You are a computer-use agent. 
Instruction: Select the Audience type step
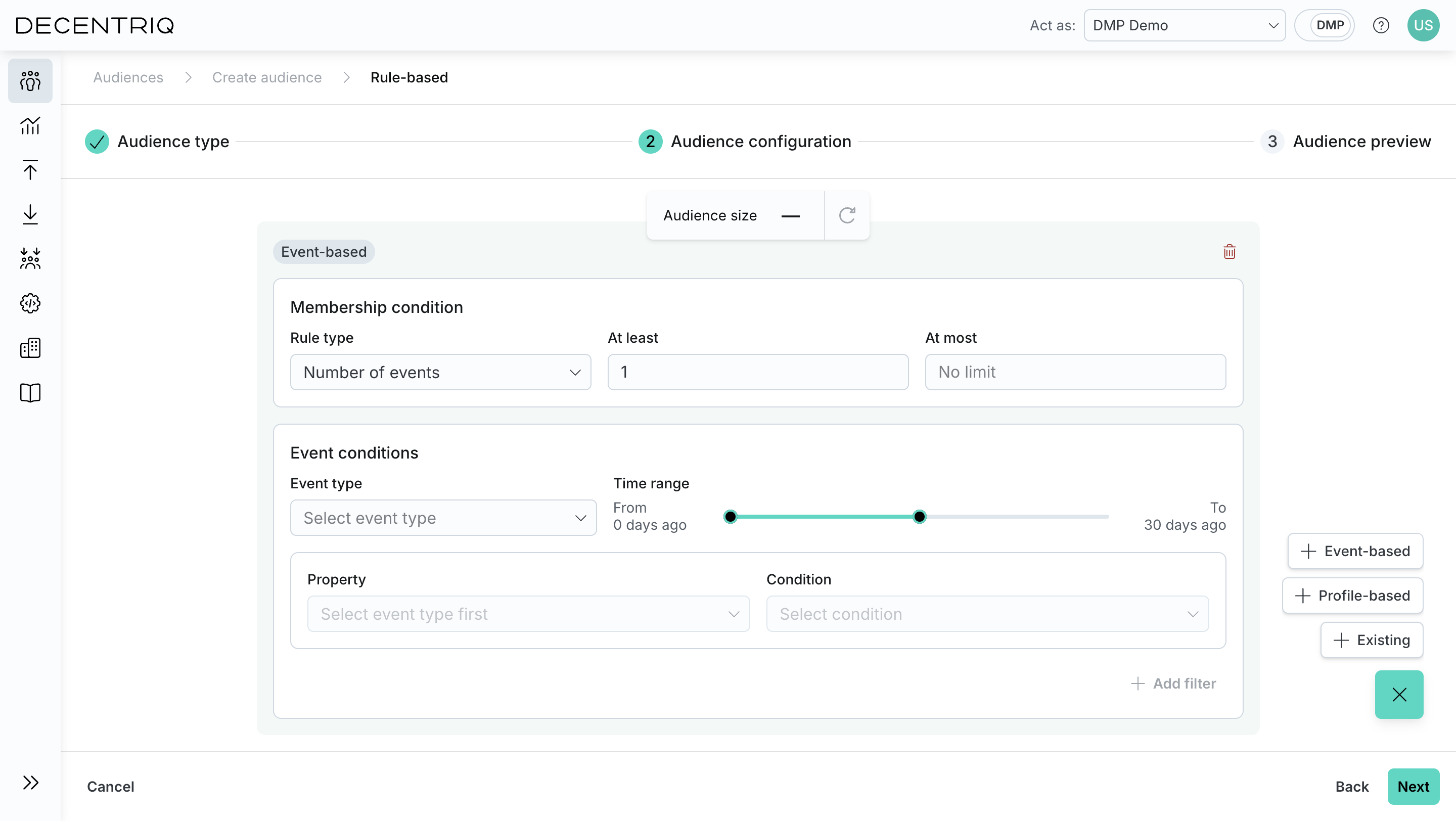[157, 141]
